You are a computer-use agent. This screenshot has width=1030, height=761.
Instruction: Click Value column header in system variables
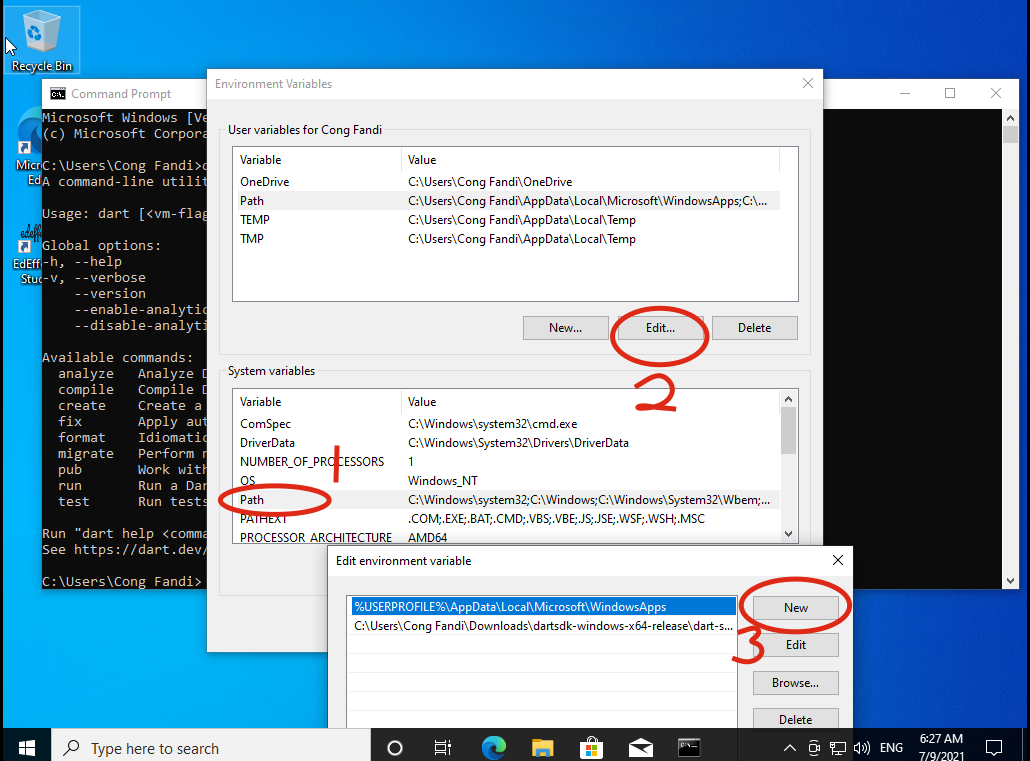click(x=590, y=402)
